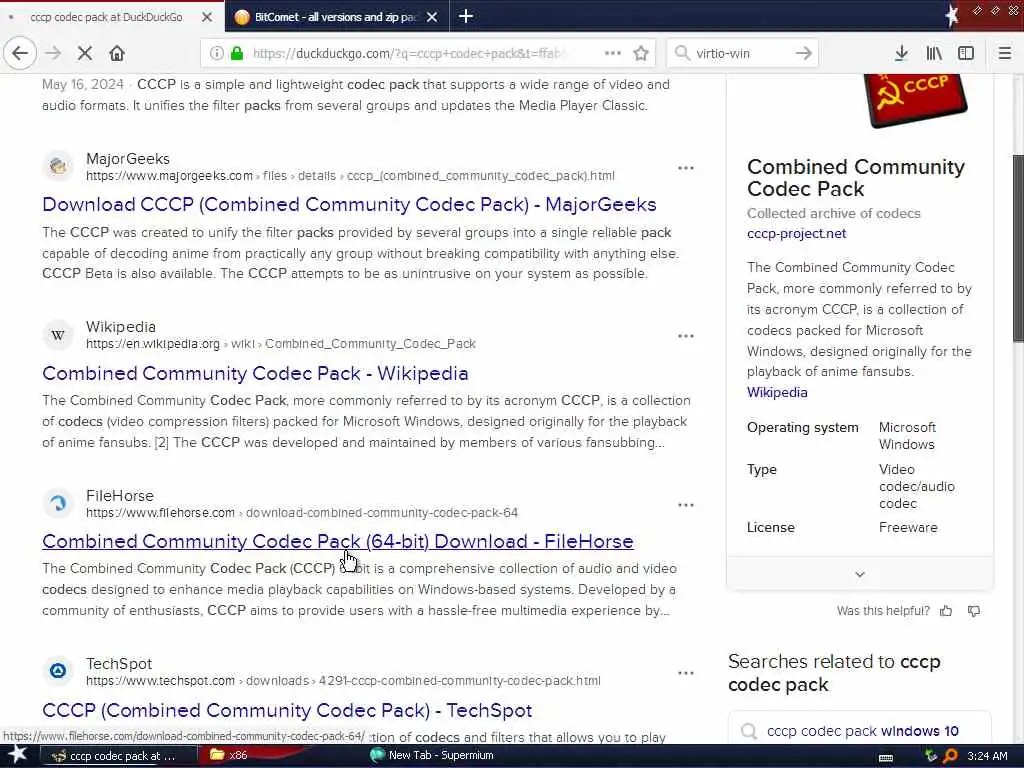Open Download CCCP MajorGeeks result link
The height and width of the screenshot is (768, 1024).
tap(349, 204)
